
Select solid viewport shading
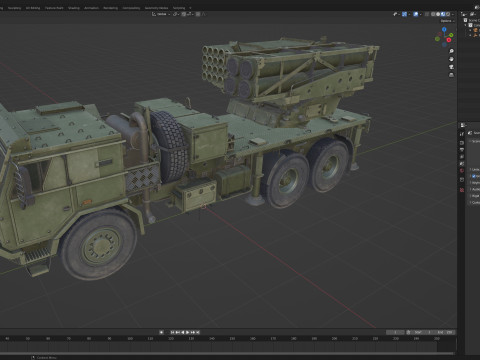click(x=438, y=14)
